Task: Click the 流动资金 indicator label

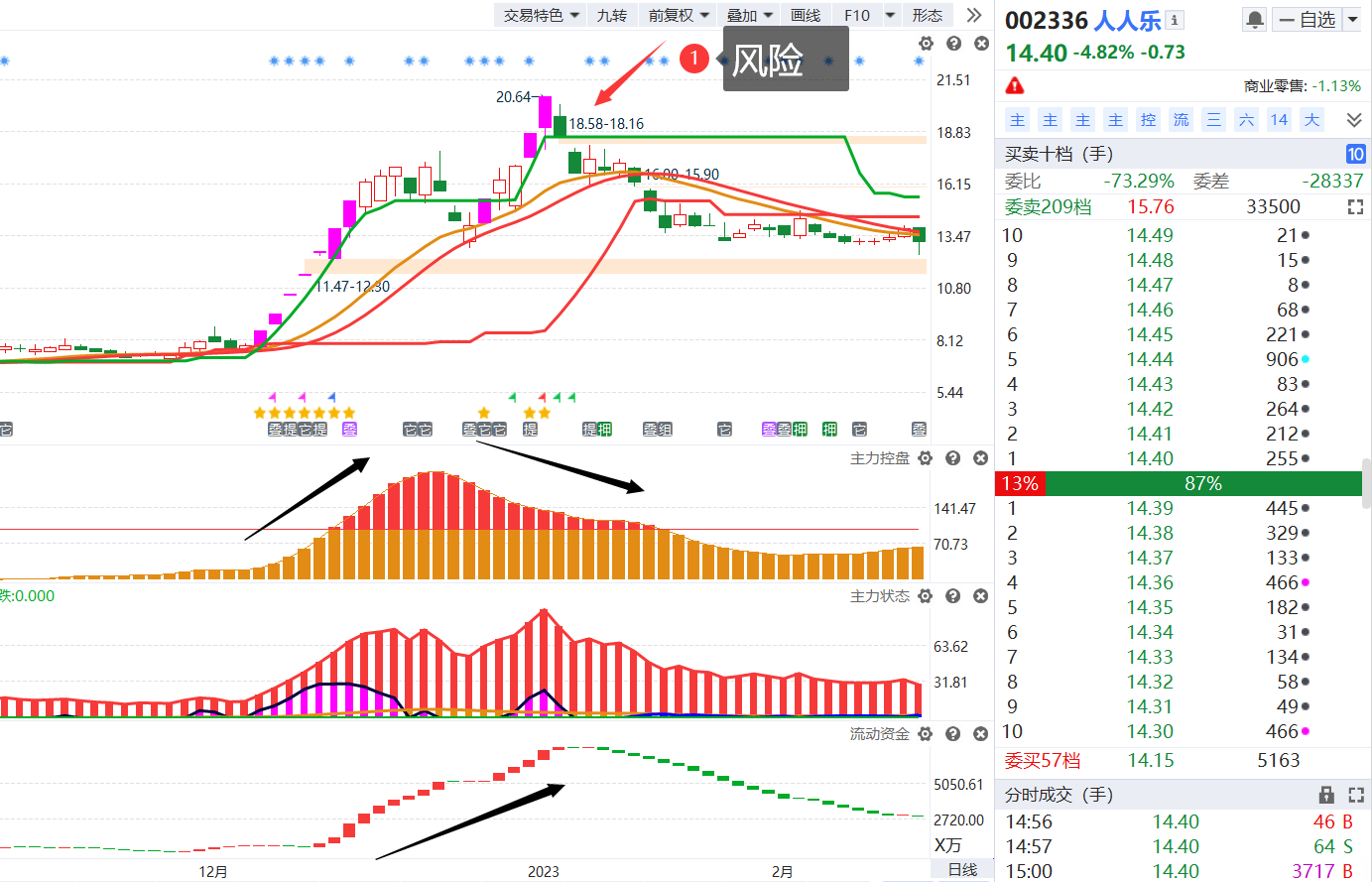Action: pos(880,734)
